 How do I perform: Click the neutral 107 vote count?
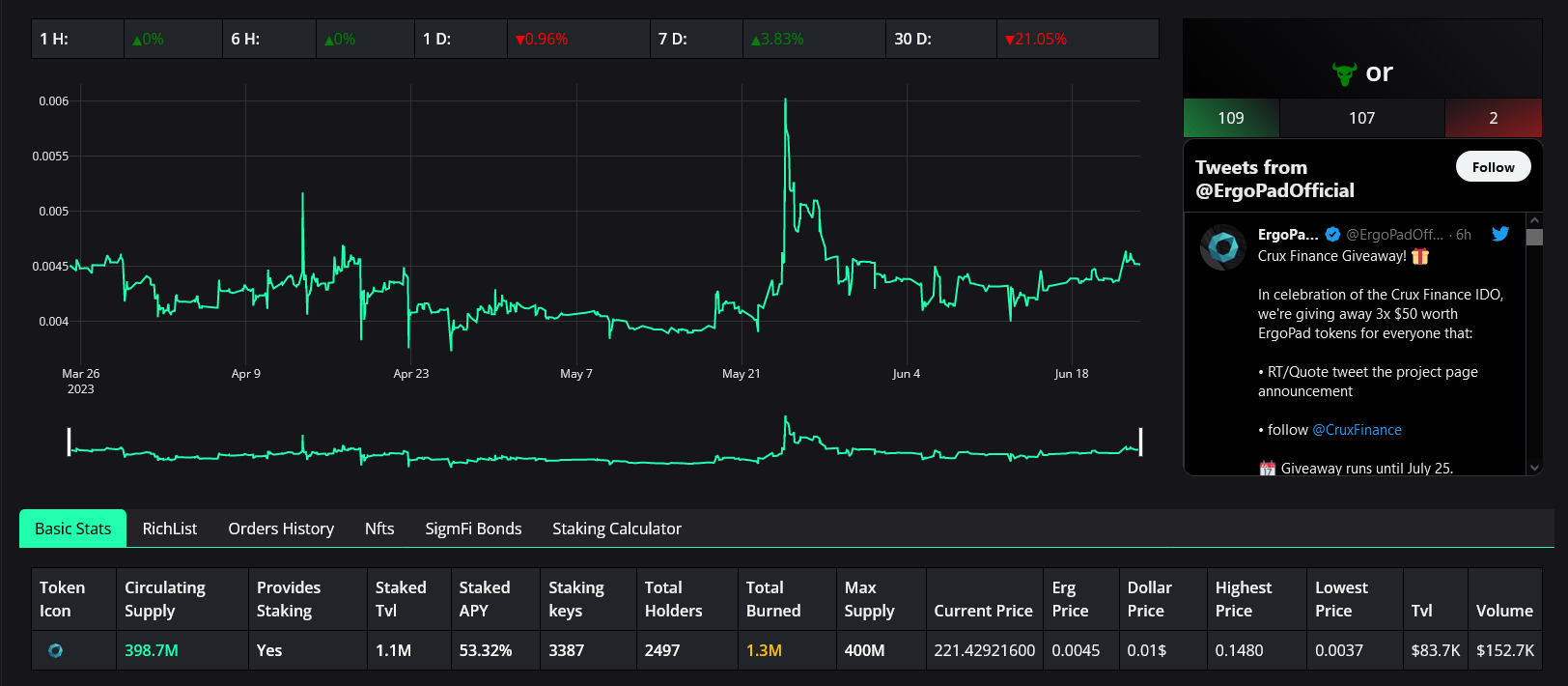1361,118
